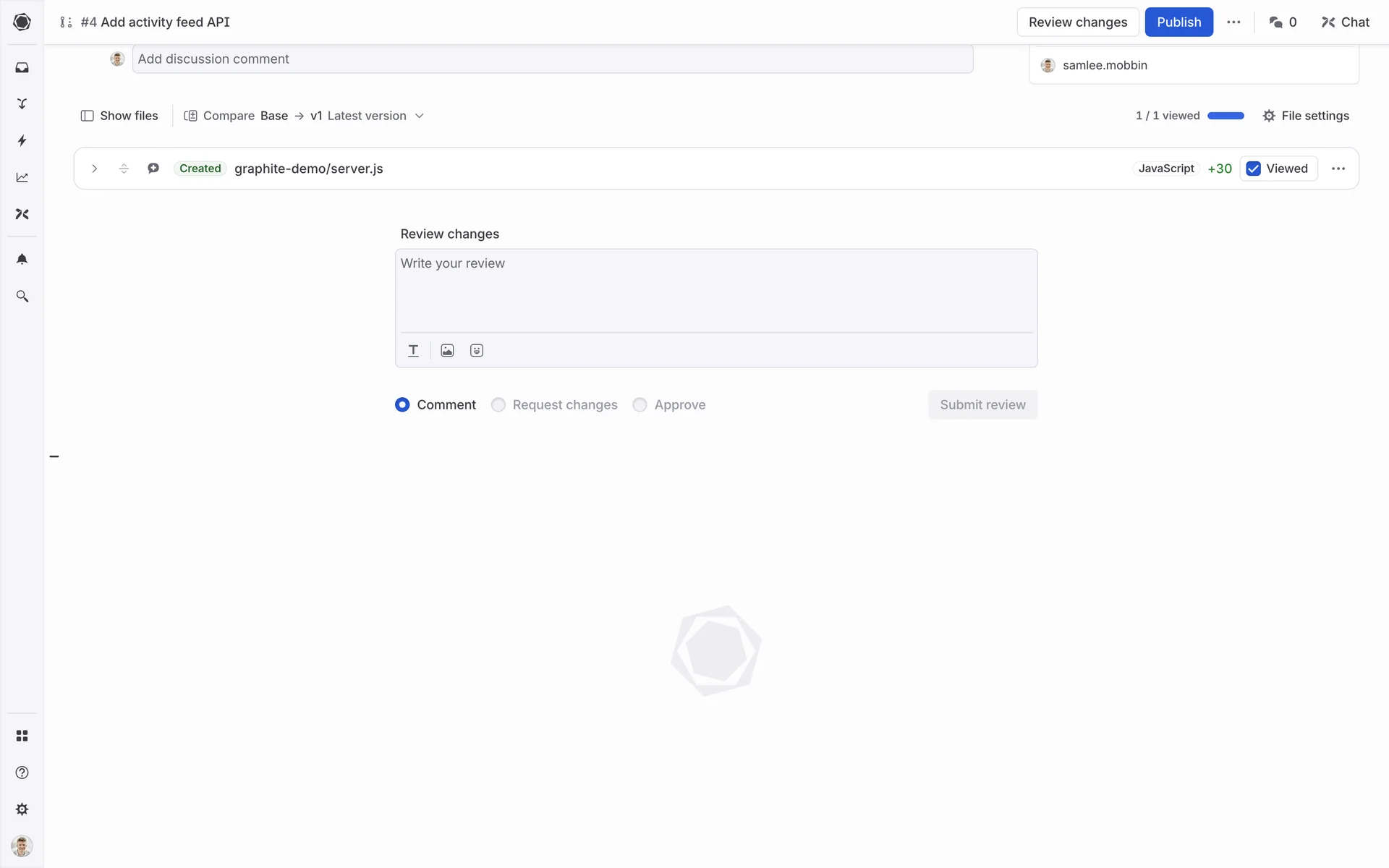Click the notifications bell icon
Image resolution: width=1389 pixels, height=868 pixels.
pyautogui.click(x=22, y=259)
